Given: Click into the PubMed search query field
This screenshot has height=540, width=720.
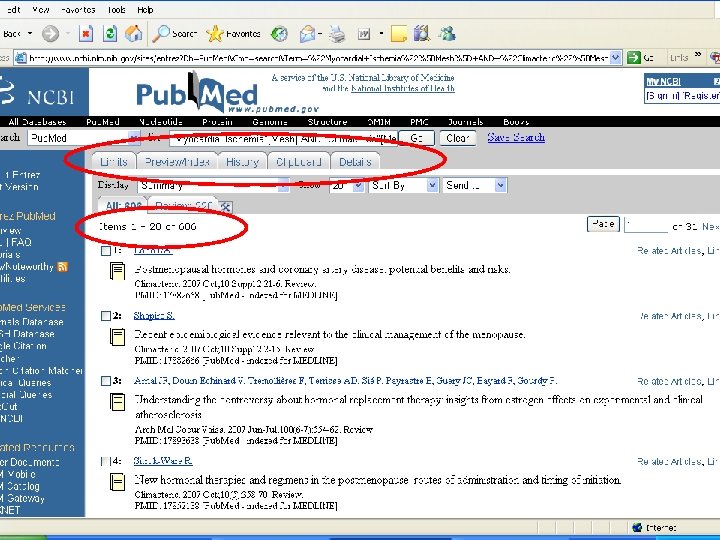Looking at the screenshot, I should click(283, 138).
